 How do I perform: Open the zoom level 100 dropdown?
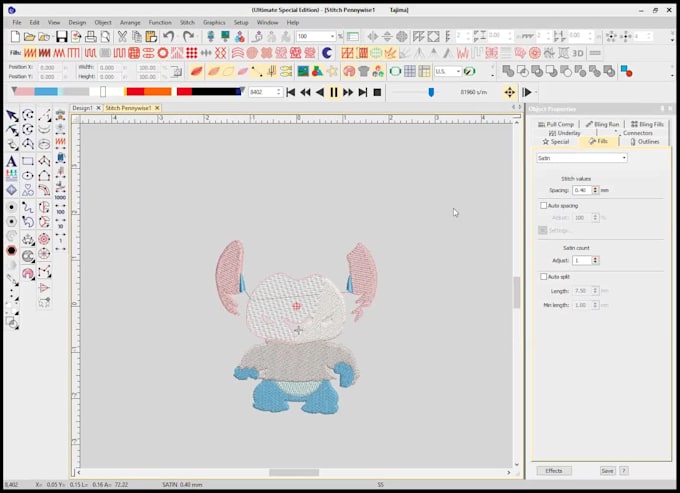(332, 36)
